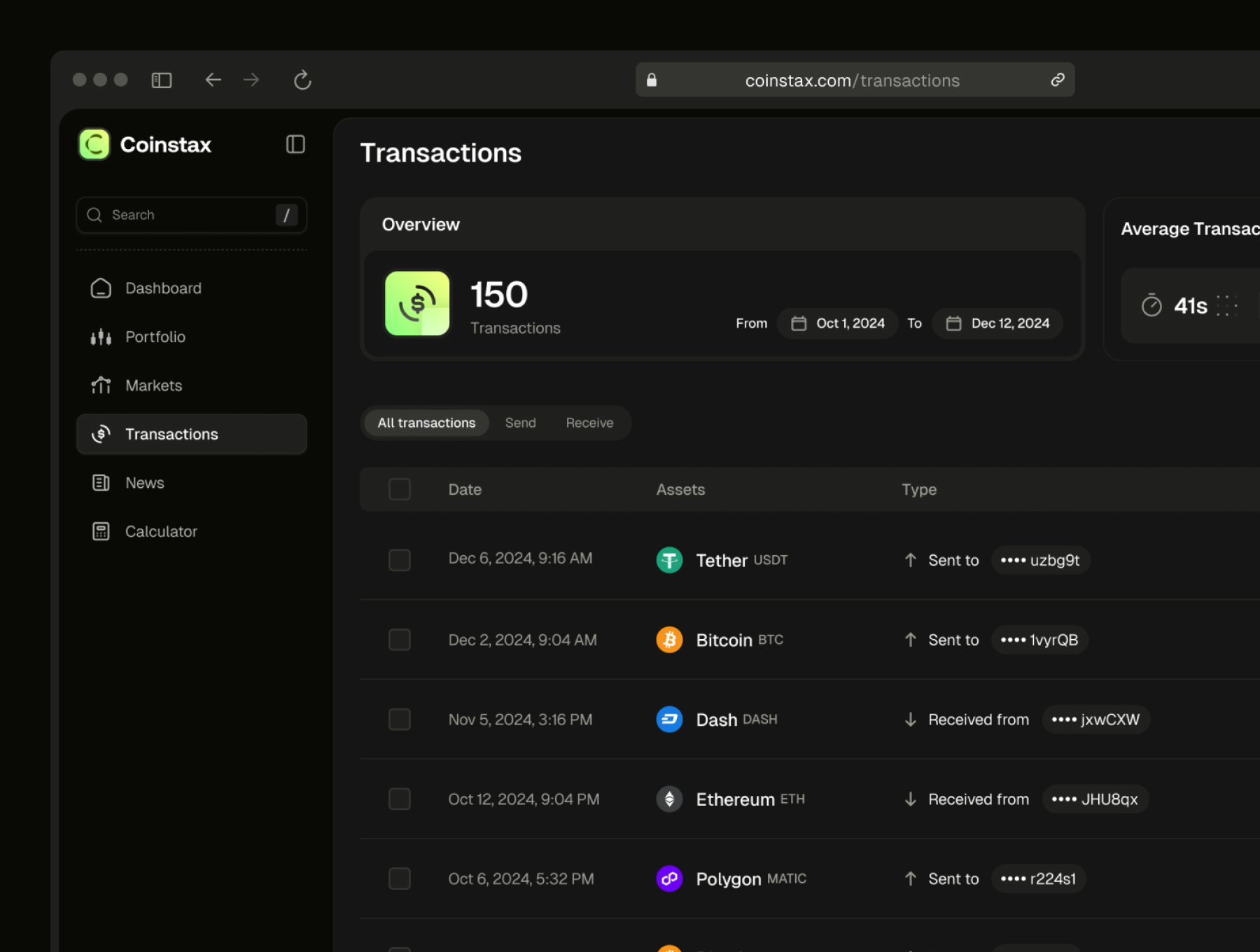The image size is (1260, 952).
Task: Click drag-handle dots next to 41s
Action: [1227, 306]
